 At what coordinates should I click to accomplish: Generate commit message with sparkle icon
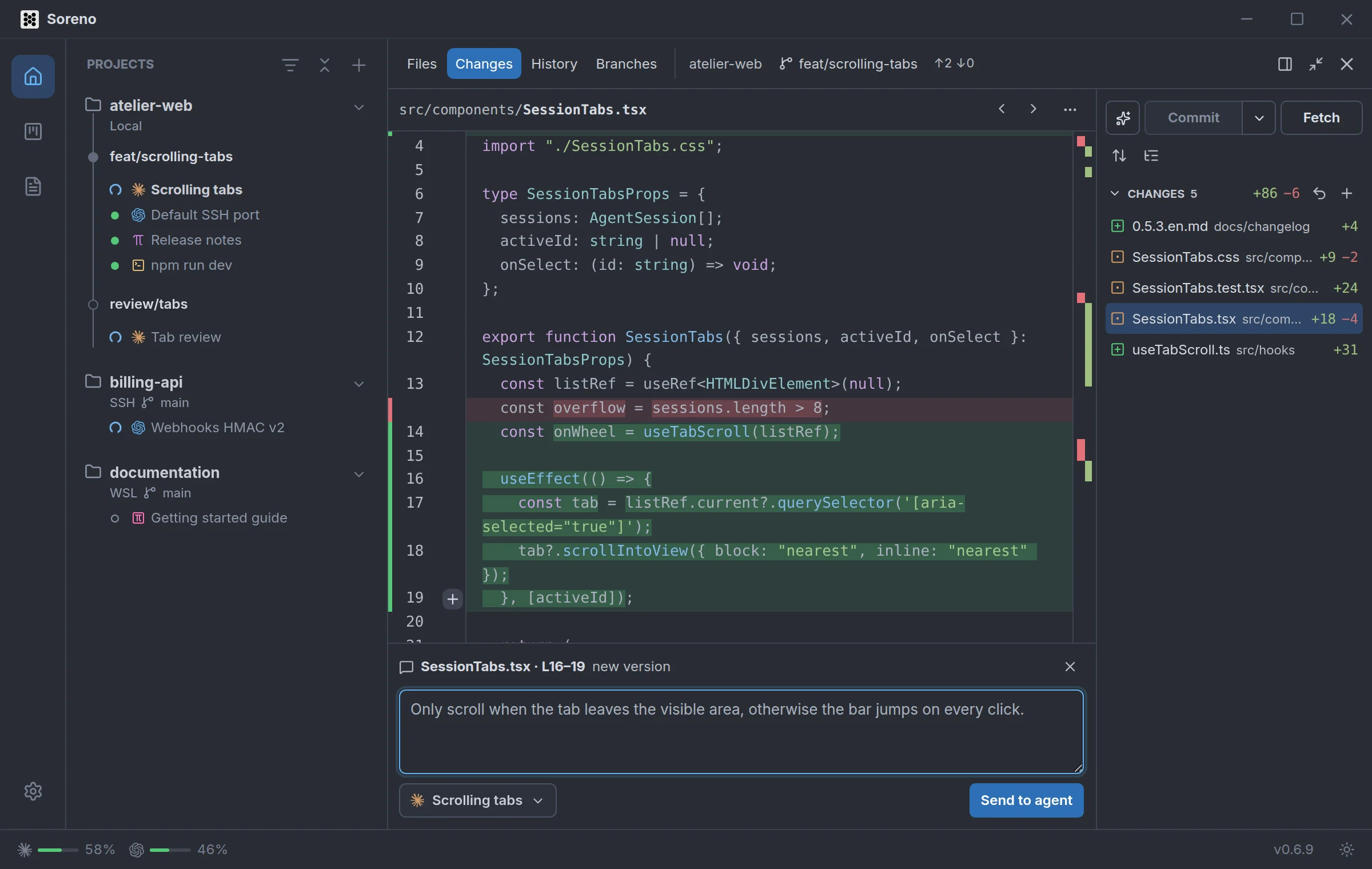(1123, 118)
